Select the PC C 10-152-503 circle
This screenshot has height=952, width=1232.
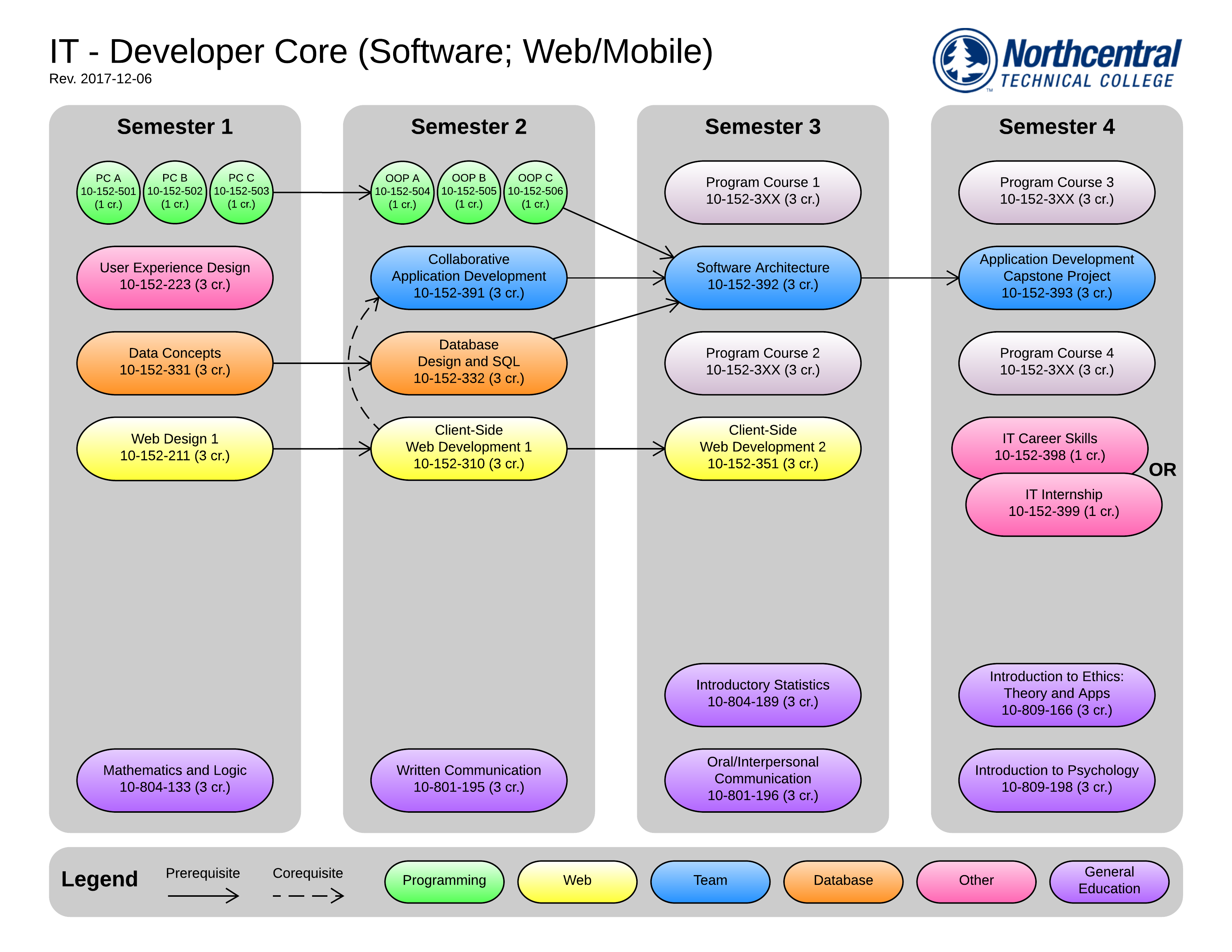coord(242,192)
